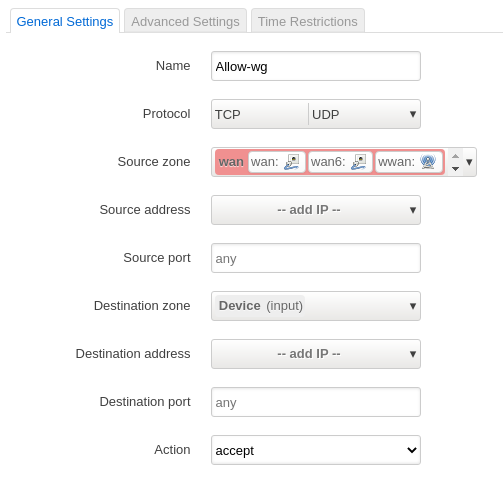The height and width of the screenshot is (479, 503).
Task: Open the Action dropdown set to accept
Action: tap(316, 450)
